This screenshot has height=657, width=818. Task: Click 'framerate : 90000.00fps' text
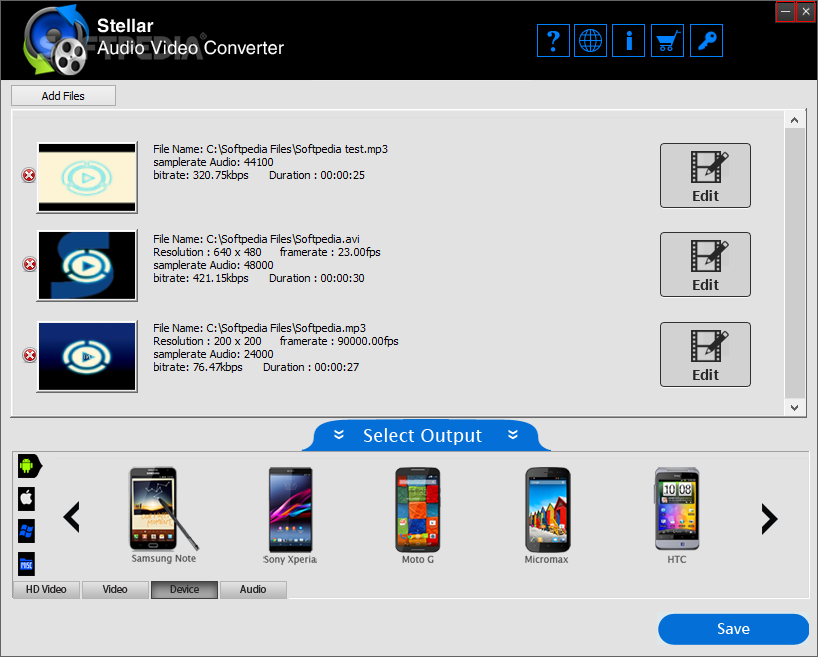[339, 341]
